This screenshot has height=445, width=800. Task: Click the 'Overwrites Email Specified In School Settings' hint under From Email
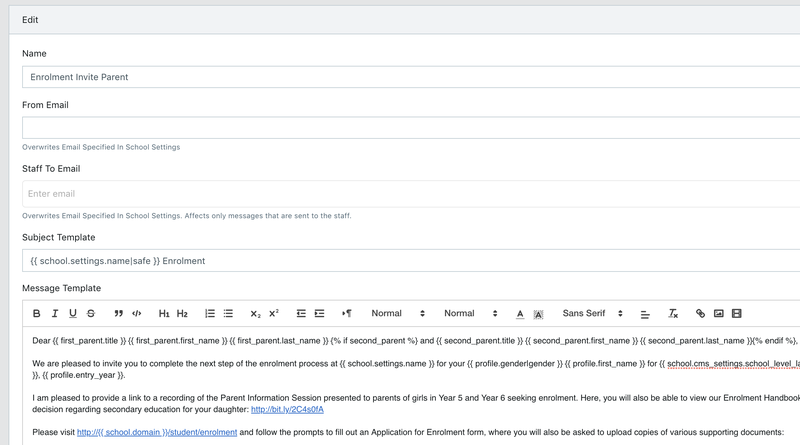tap(101, 147)
